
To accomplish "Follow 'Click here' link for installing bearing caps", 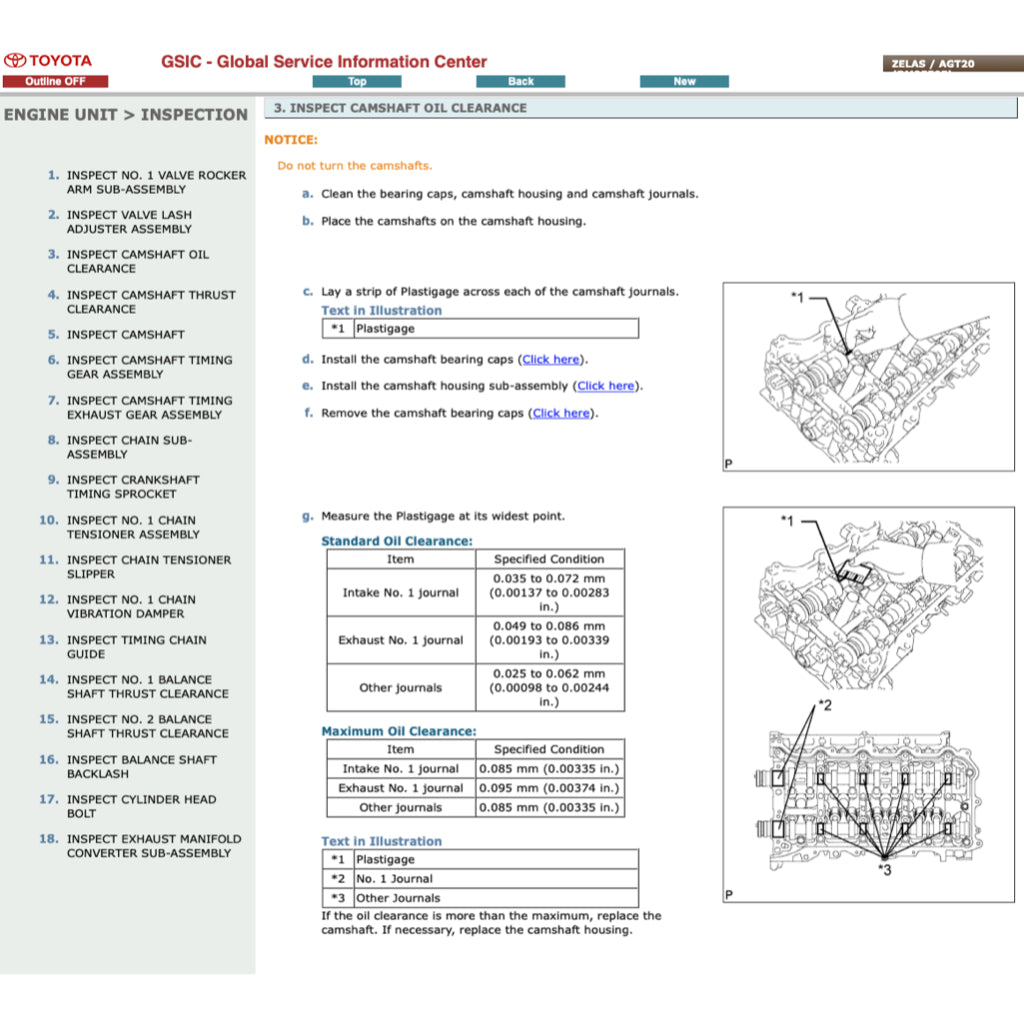I will point(551,360).
